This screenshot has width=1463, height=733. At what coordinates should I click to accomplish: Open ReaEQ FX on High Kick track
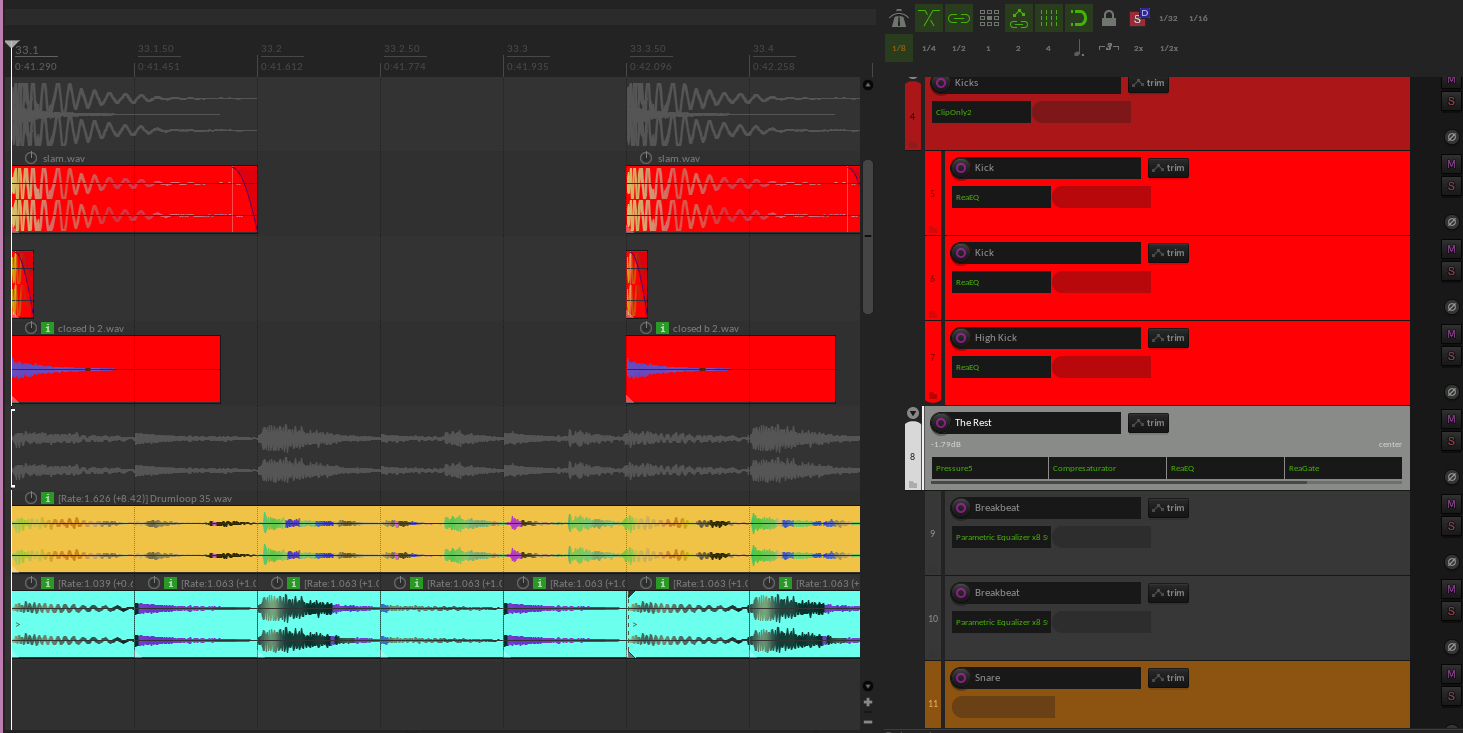pos(1001,367)
